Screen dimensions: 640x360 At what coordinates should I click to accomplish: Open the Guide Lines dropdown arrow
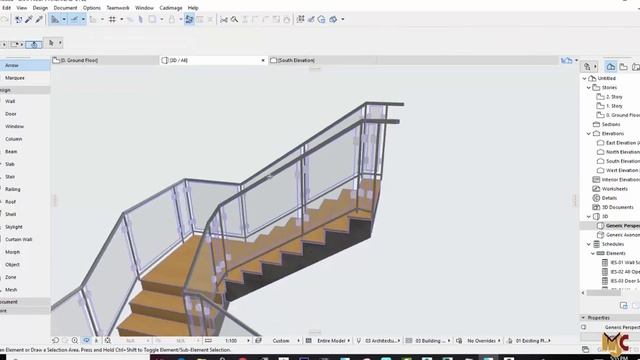[x=64, y=19]
